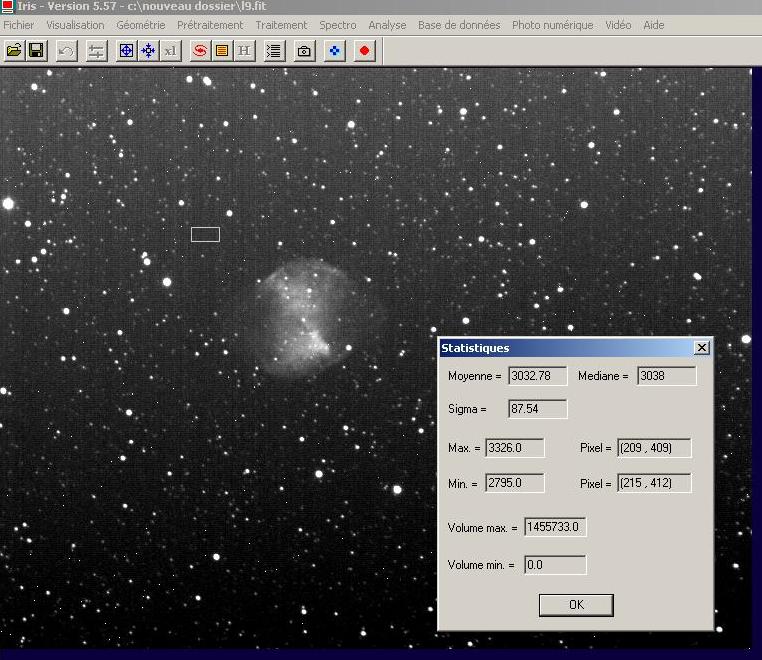Click the blue four-arrow icon
Screen dimensions: 762x660
(148, 50)
